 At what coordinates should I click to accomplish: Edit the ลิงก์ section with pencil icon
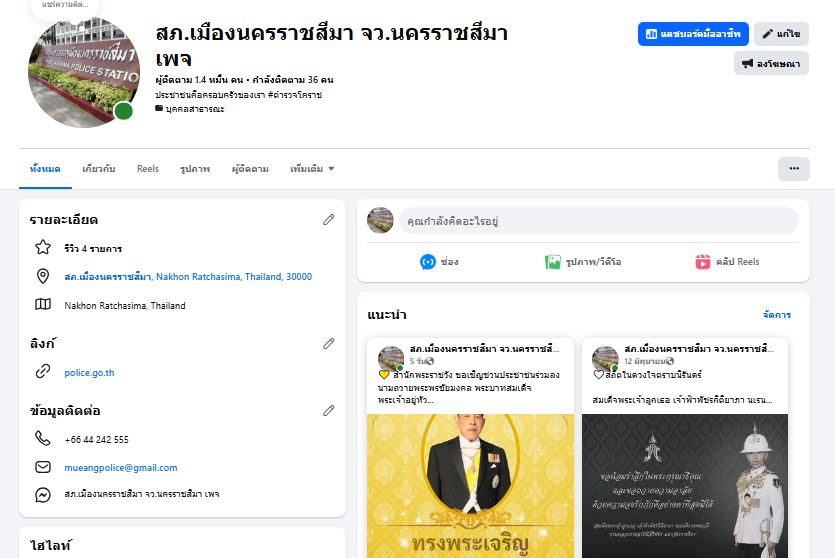[329, 343]
